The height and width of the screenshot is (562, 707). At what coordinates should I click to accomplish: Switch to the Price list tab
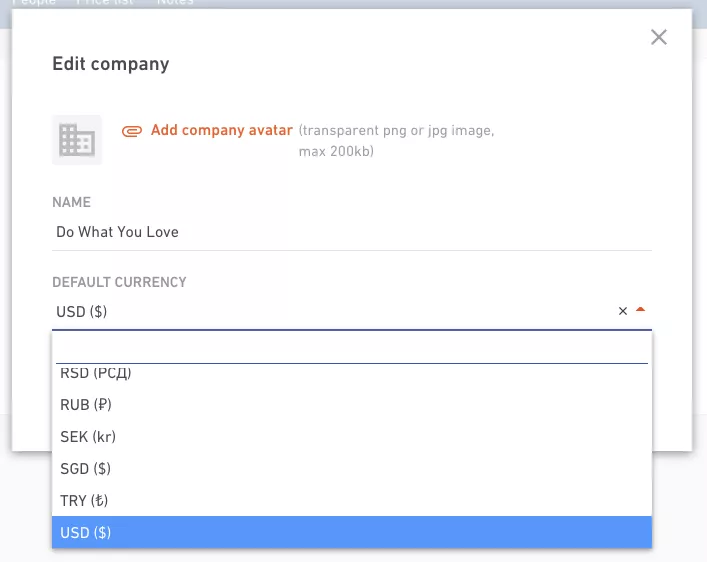pyautogui.click(x=105, y=3)
